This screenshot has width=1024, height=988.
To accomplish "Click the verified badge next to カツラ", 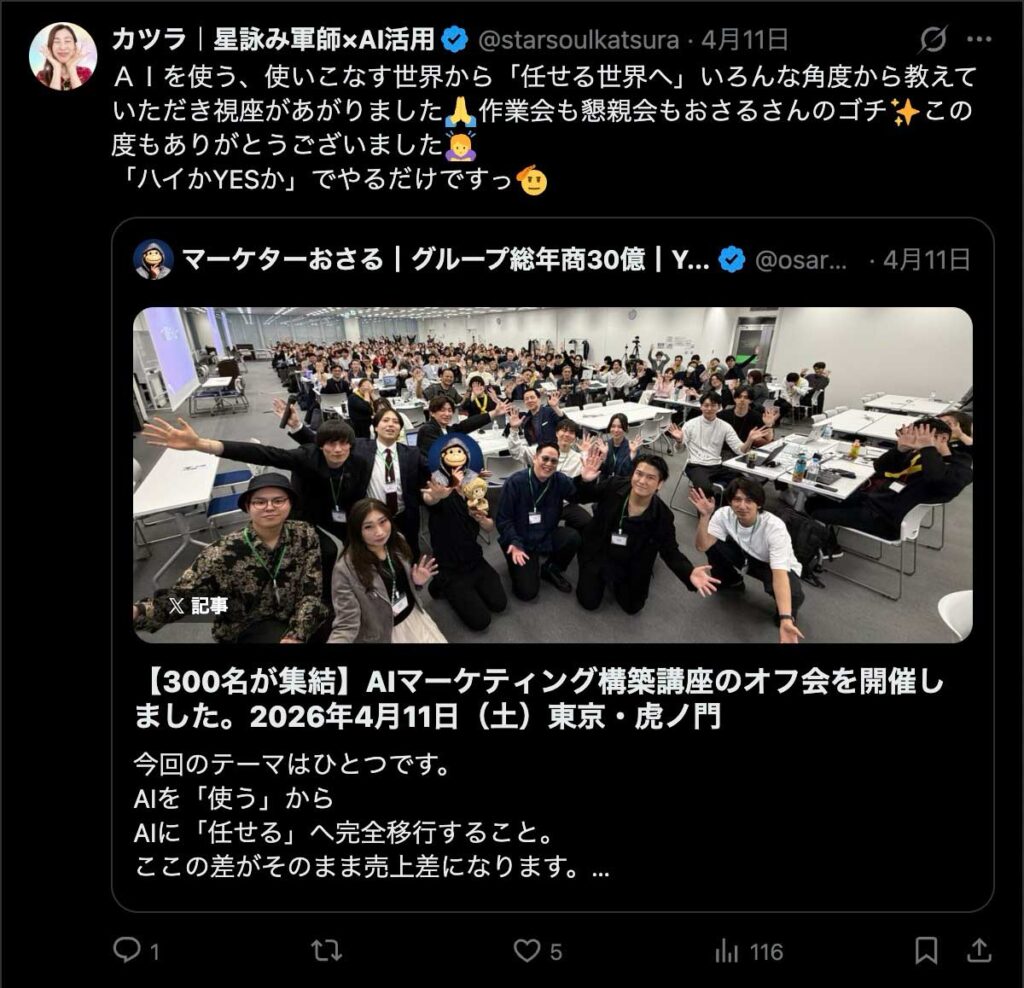I will [455, 40].
